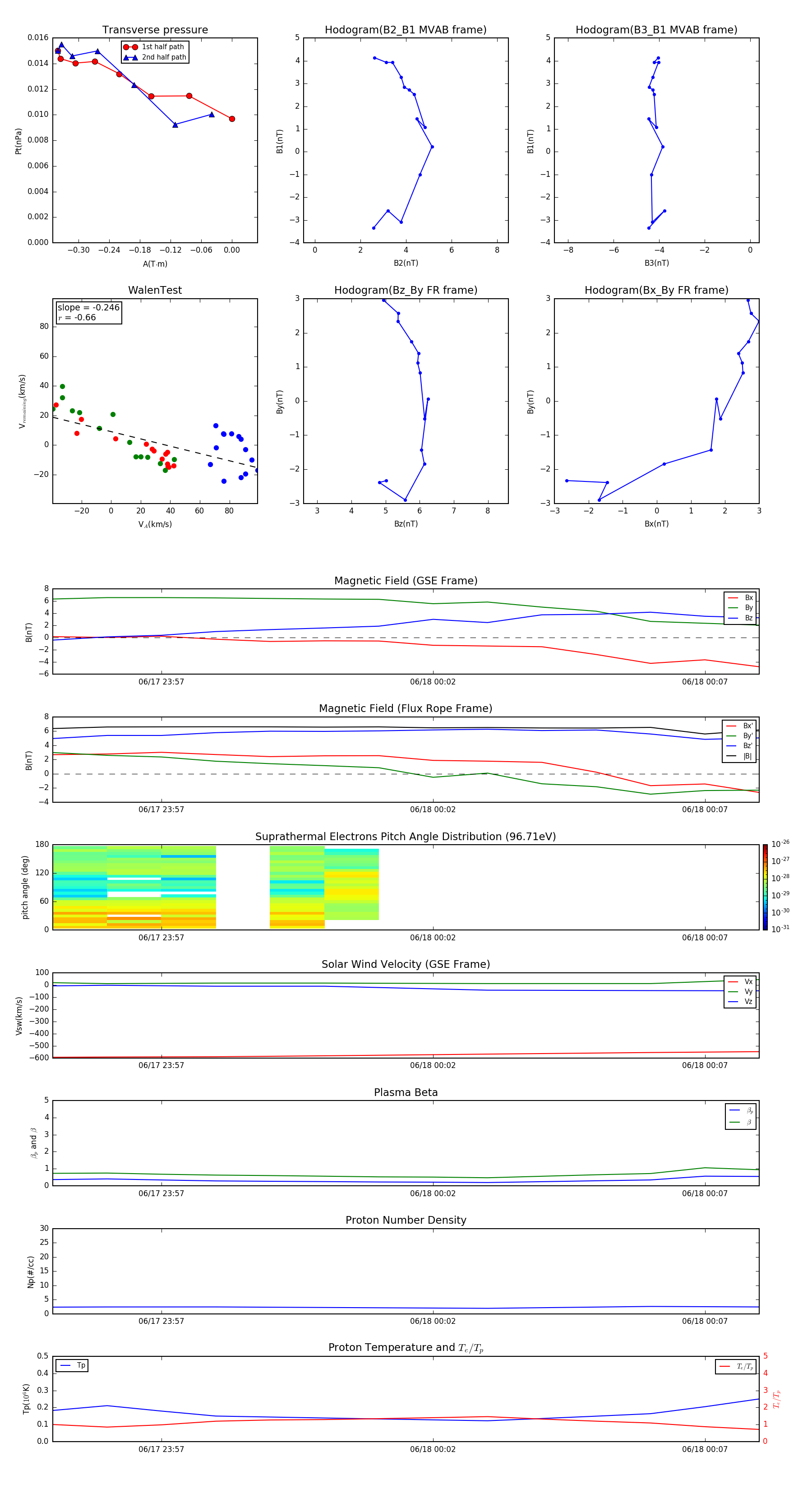Click the "Hodogram(B3_B1 MVAB frame)" title
The image size is (812, 1489).
tap(656, 30)
